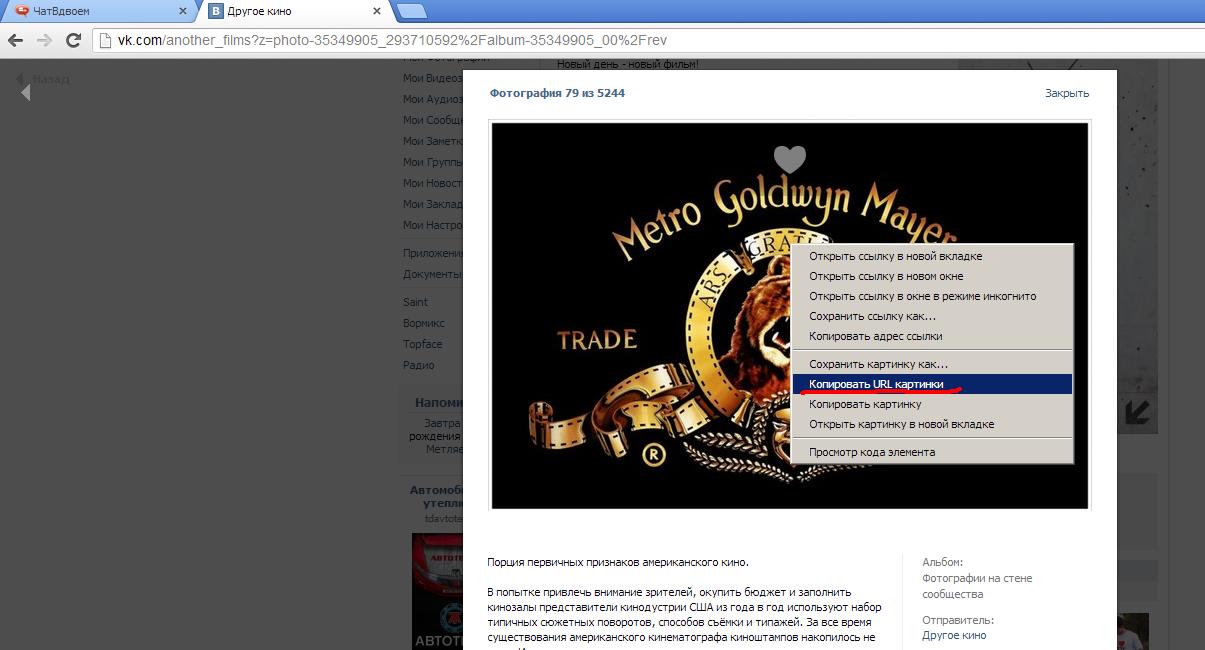The width and height of the screenshot is (1205, 650).
Task: Choose Сохранить картинку как...
Action: pos(932,364)
